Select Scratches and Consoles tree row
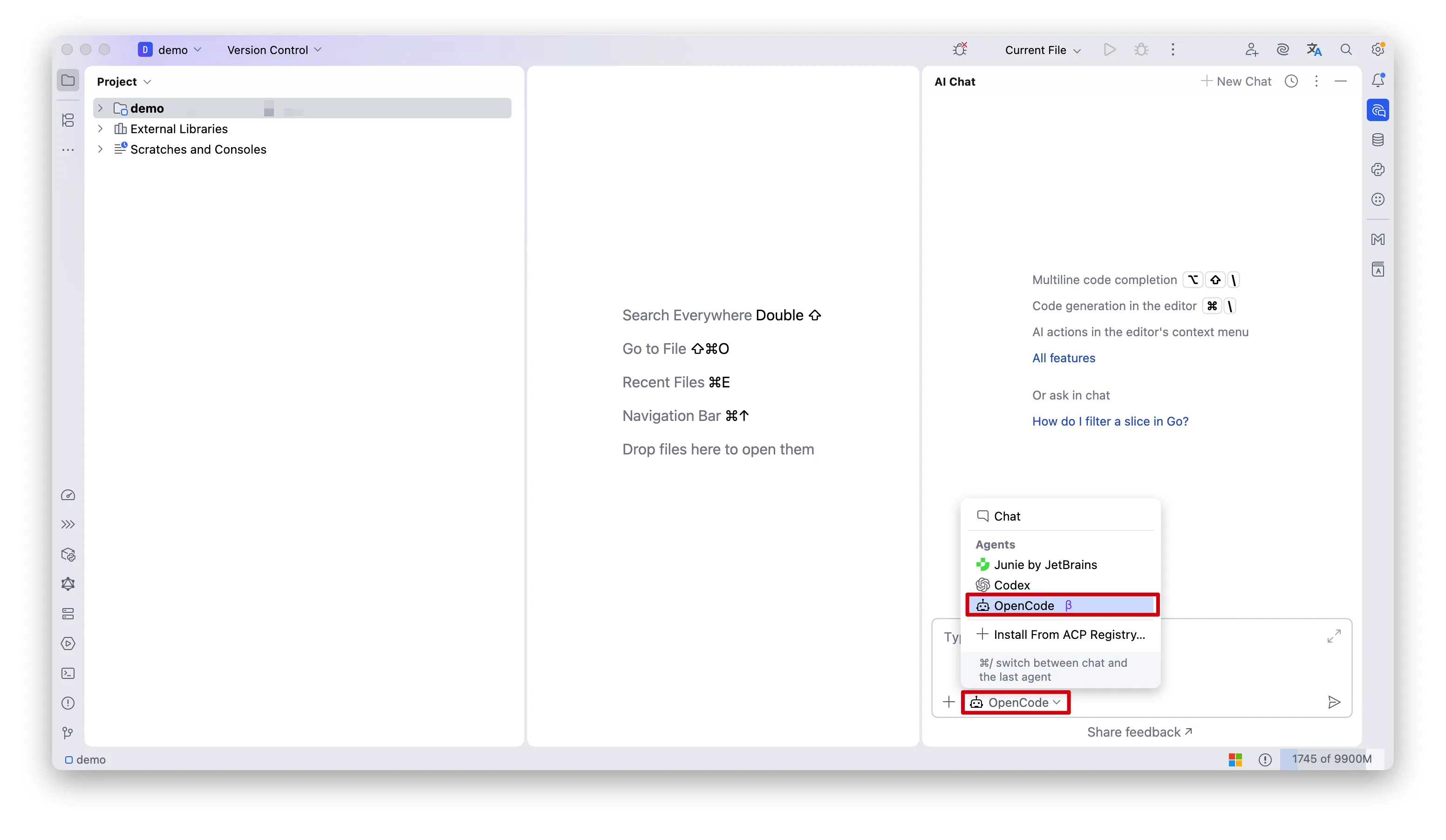 pos(302,149)
